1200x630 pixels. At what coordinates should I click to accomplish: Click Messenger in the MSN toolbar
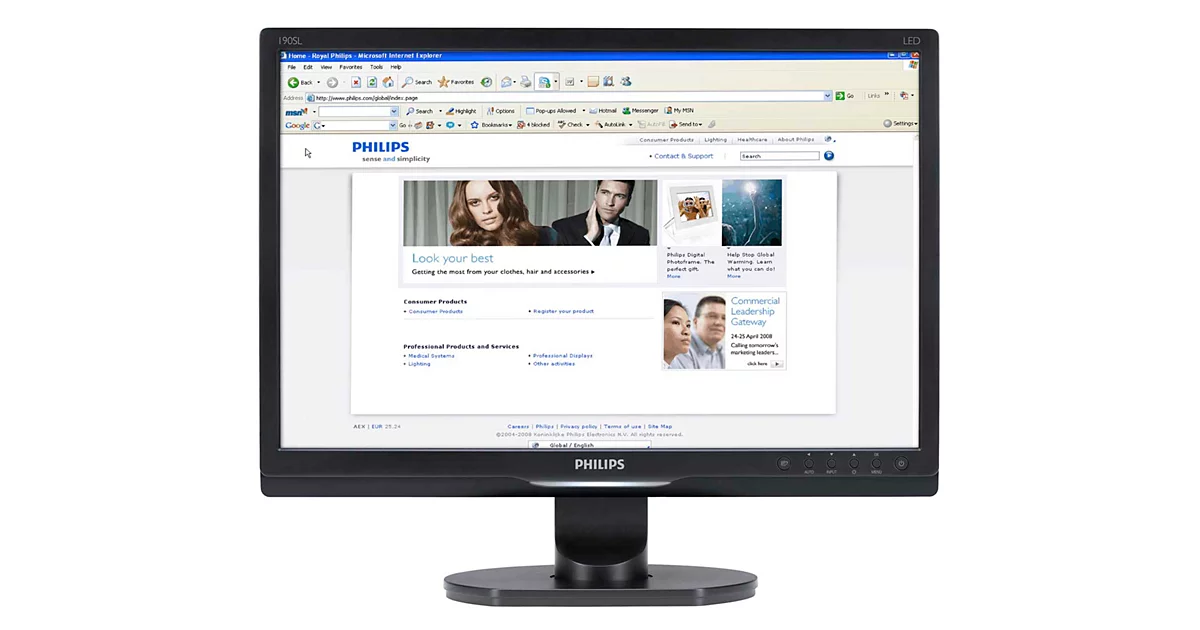click(x=640, y=111)
